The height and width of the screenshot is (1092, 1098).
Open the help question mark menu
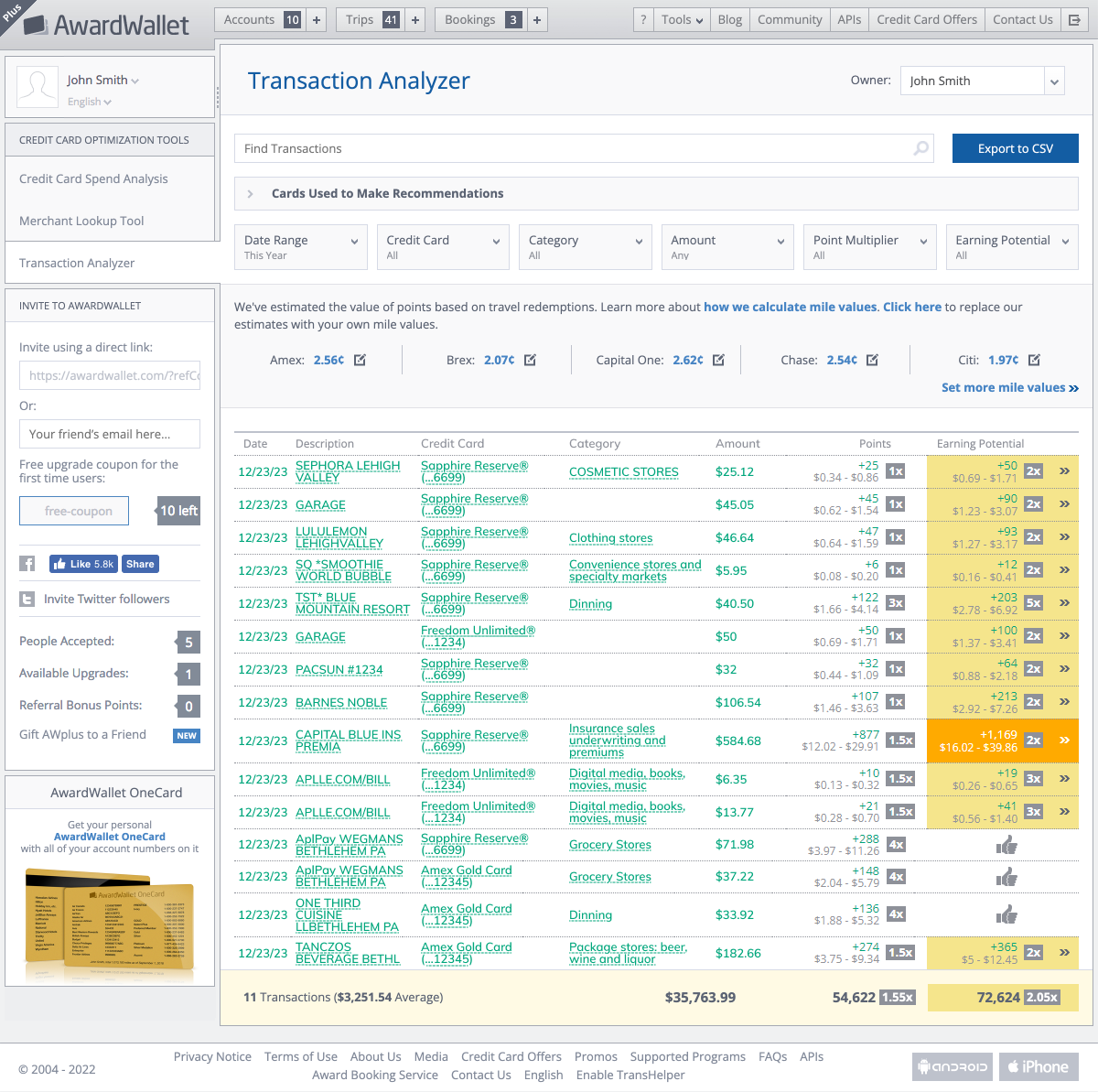tap(643, 19)
